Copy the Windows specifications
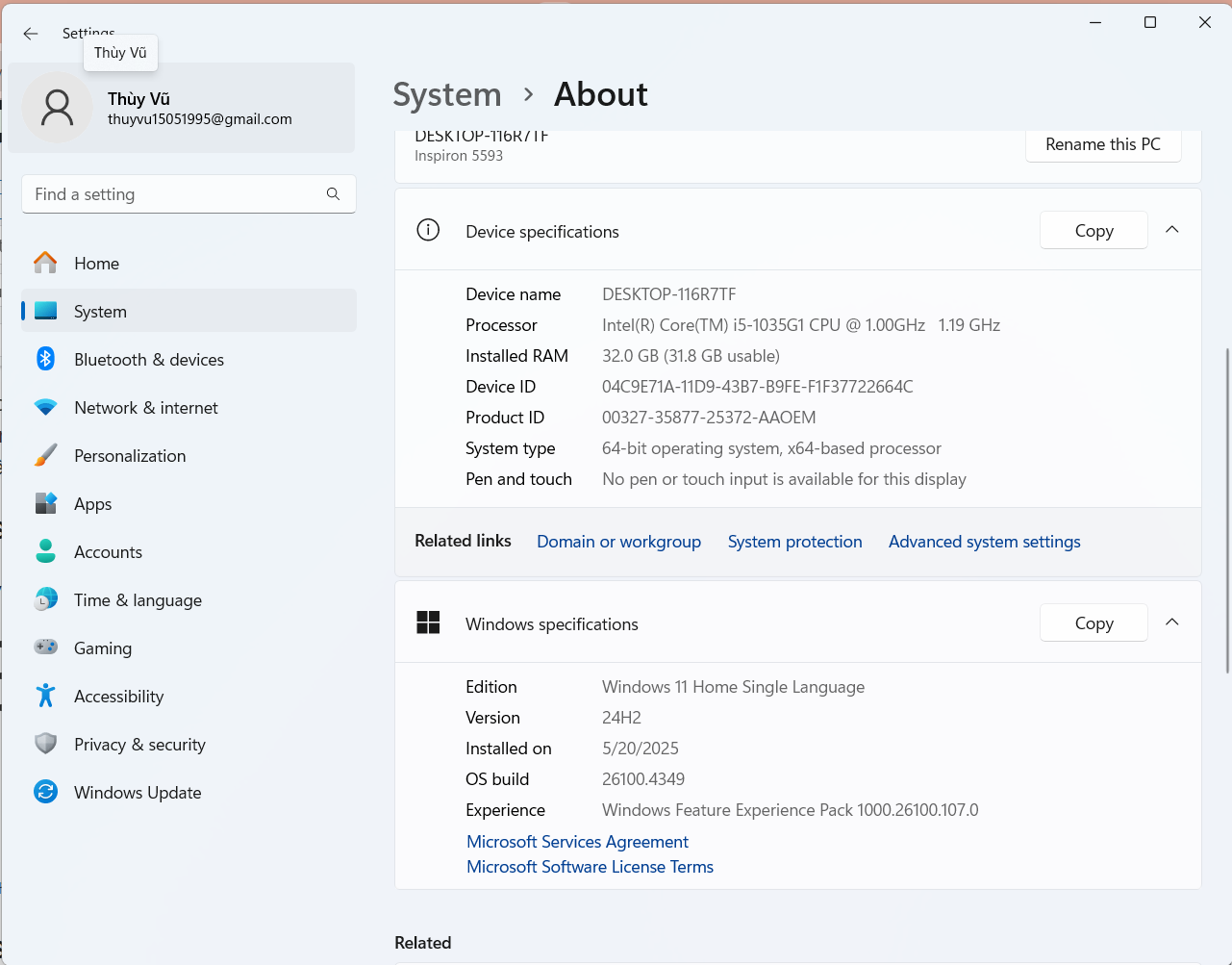This screenshot has height=965, width=1232. (1093, 622)
